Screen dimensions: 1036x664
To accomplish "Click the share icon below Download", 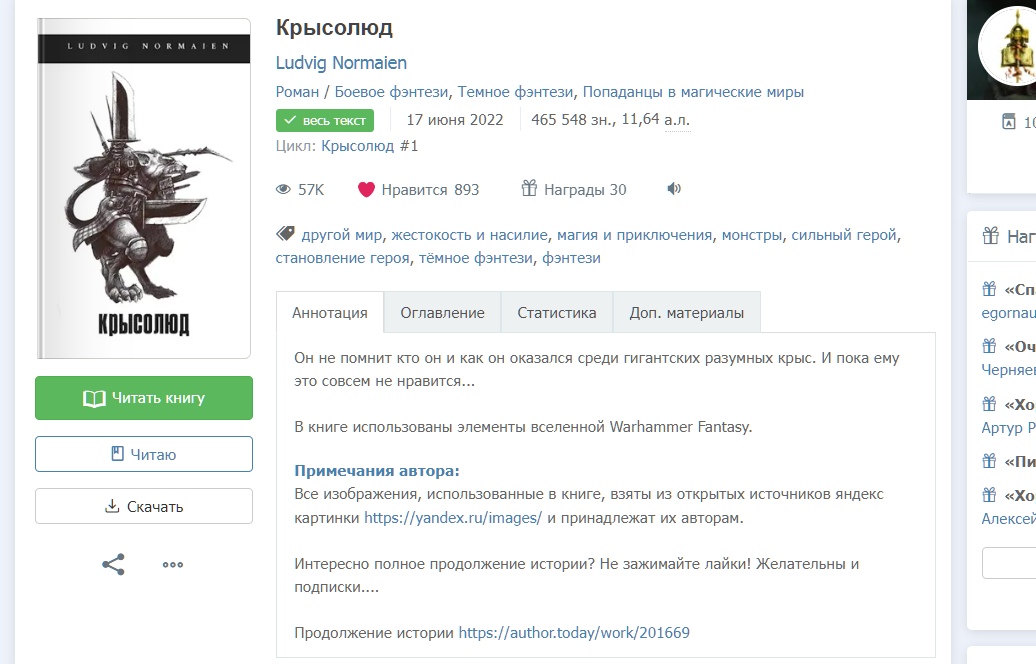I will point(114,564).
